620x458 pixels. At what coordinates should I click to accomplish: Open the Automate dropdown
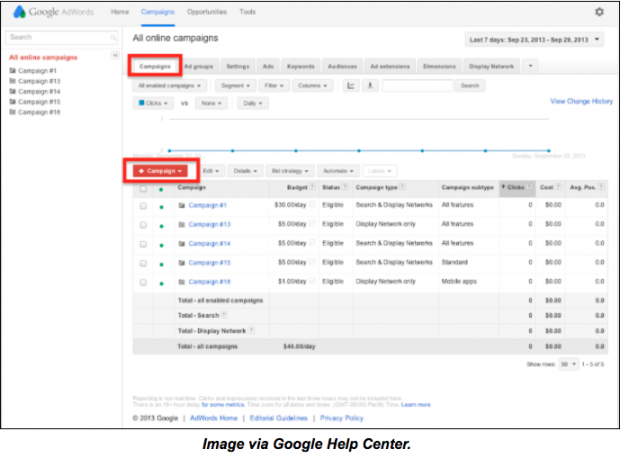[338, 171]
